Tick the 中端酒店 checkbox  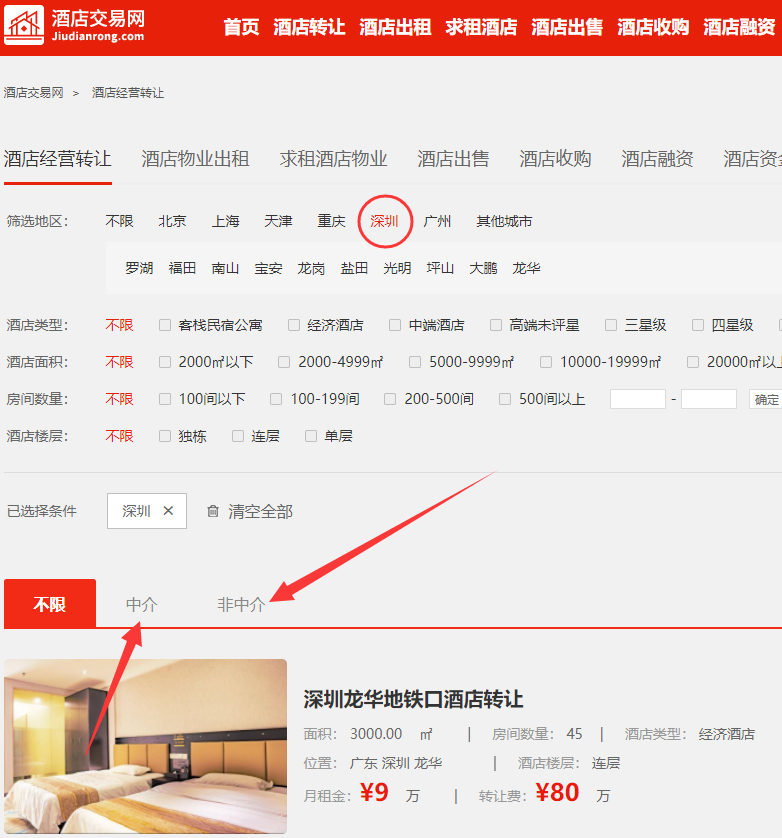tap(395, 325)
